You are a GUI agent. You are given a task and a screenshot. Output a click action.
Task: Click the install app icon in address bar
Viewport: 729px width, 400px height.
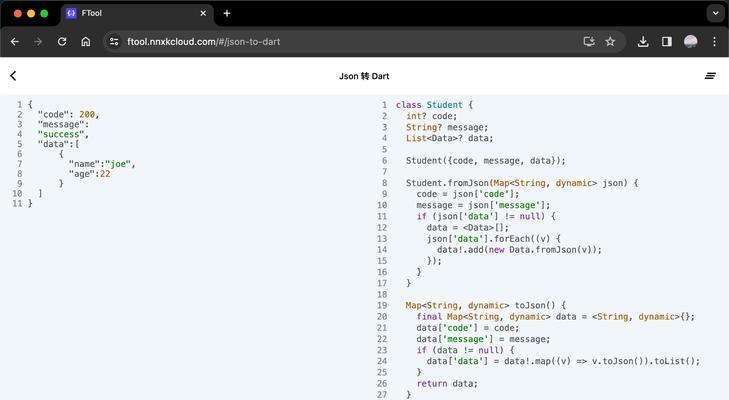589,42
